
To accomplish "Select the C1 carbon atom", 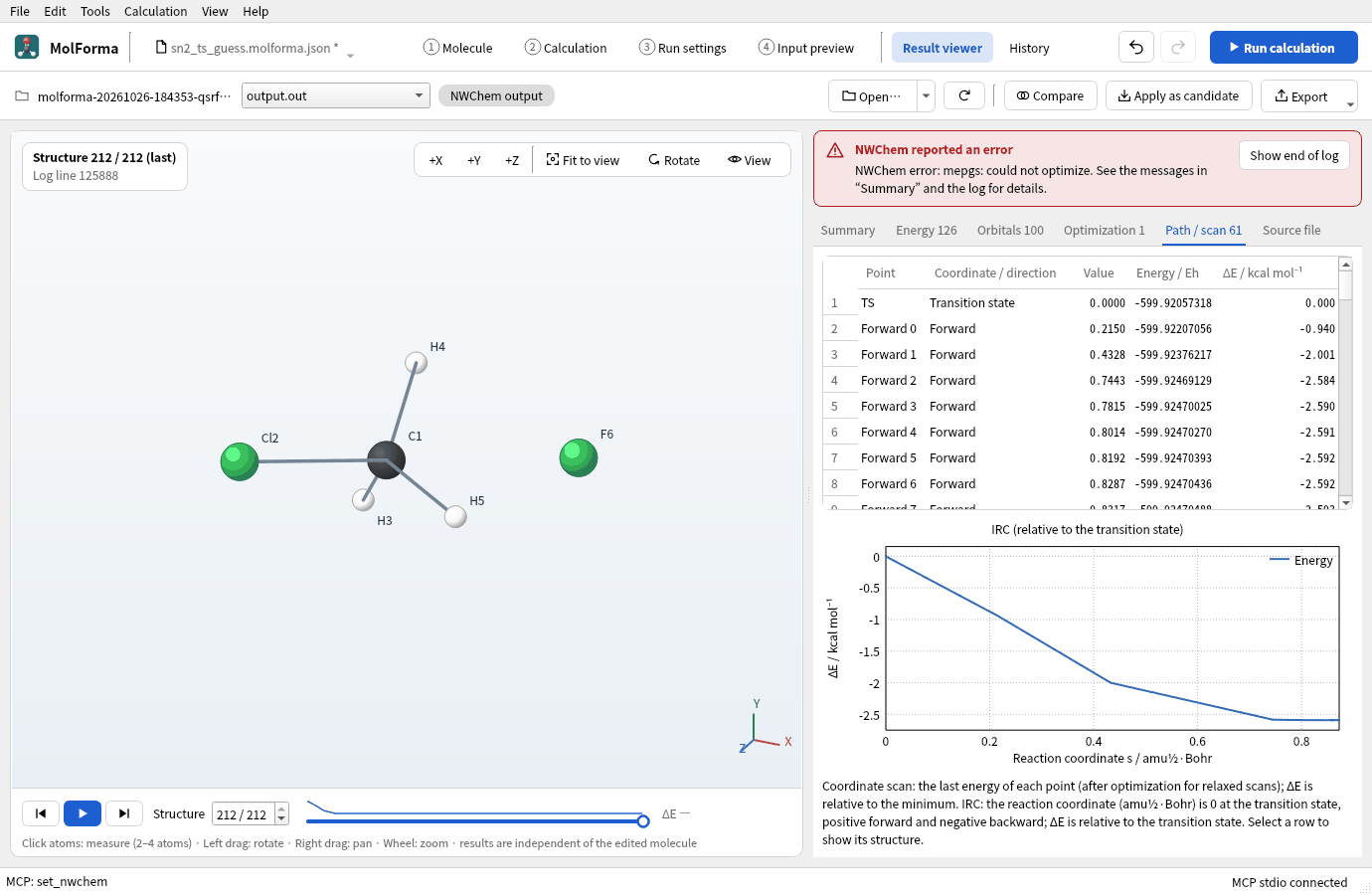I will pos(386,459).
